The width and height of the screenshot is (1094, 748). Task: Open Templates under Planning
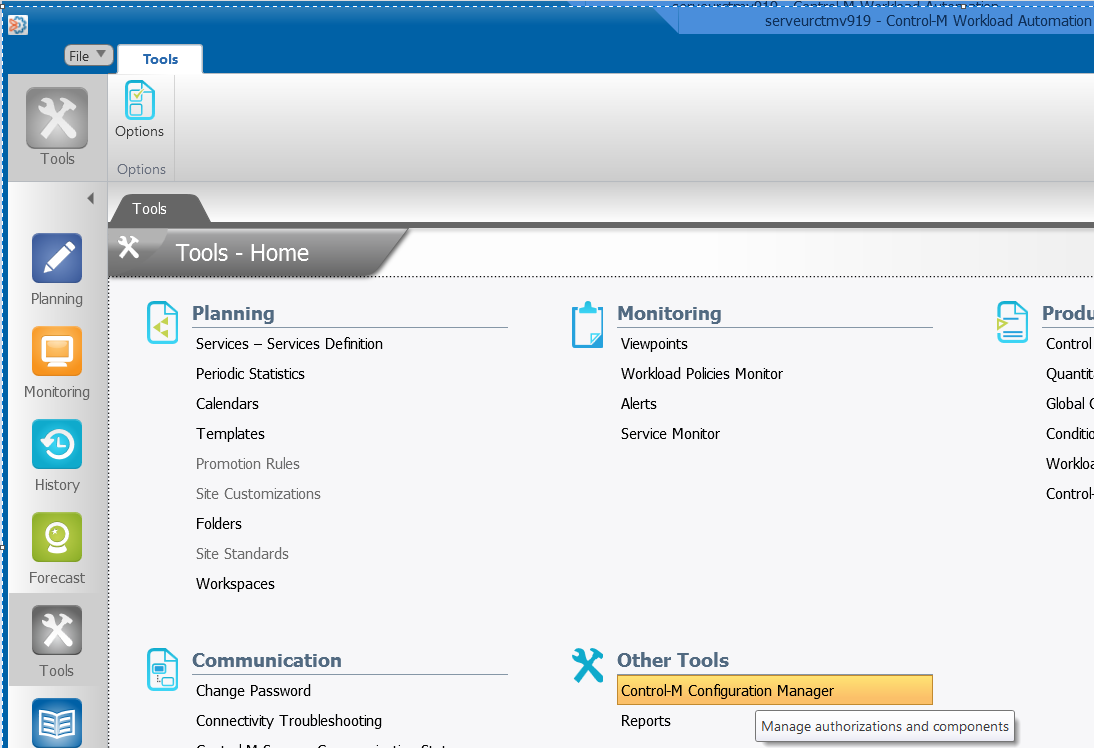(230, 434)
